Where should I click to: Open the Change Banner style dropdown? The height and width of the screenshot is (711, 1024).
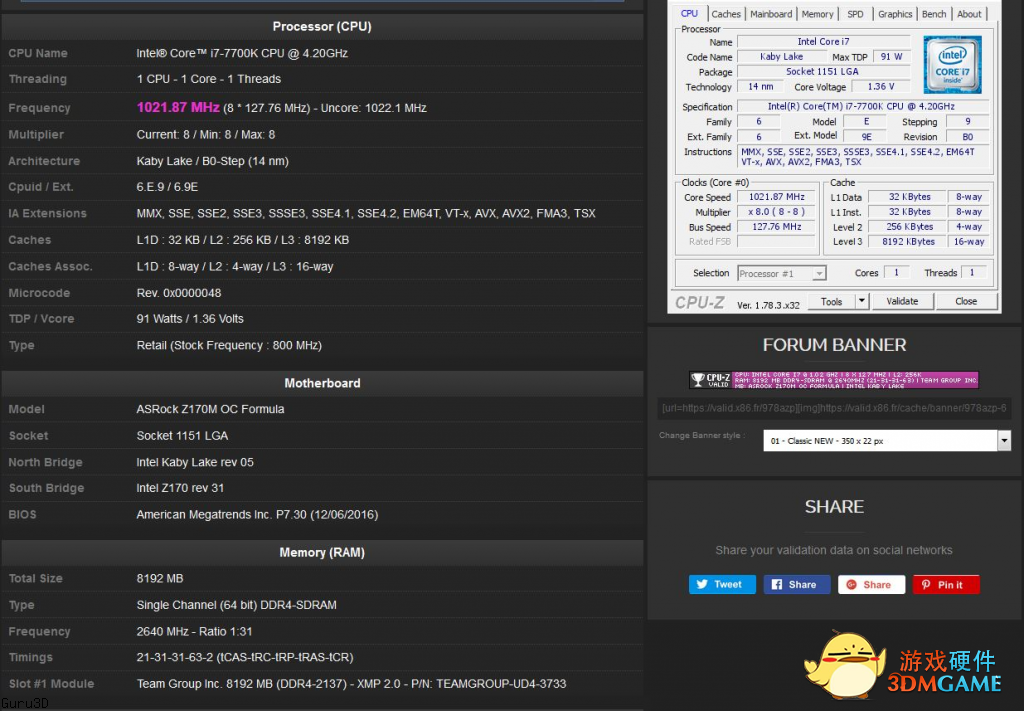pyautogui.click(x=887, y=441)
